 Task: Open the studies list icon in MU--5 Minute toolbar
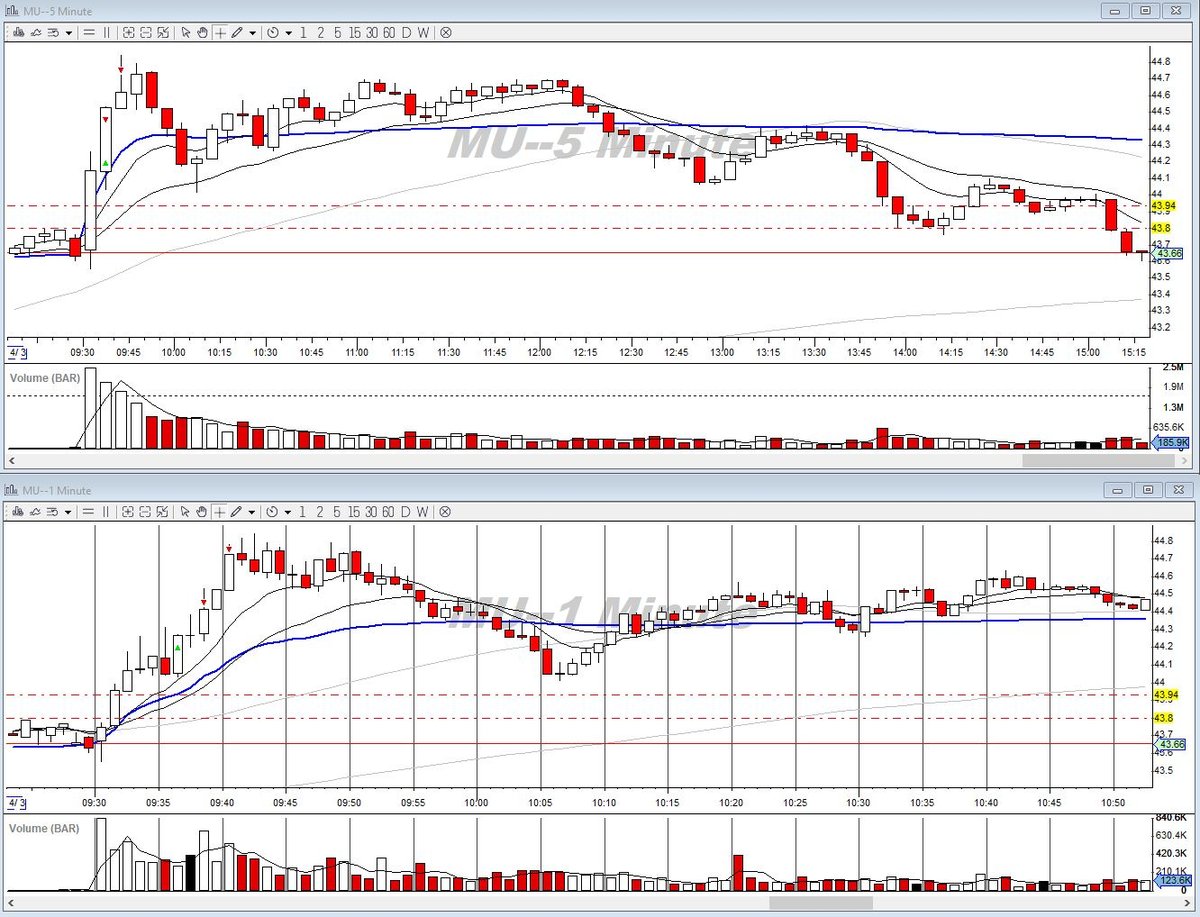53,32
